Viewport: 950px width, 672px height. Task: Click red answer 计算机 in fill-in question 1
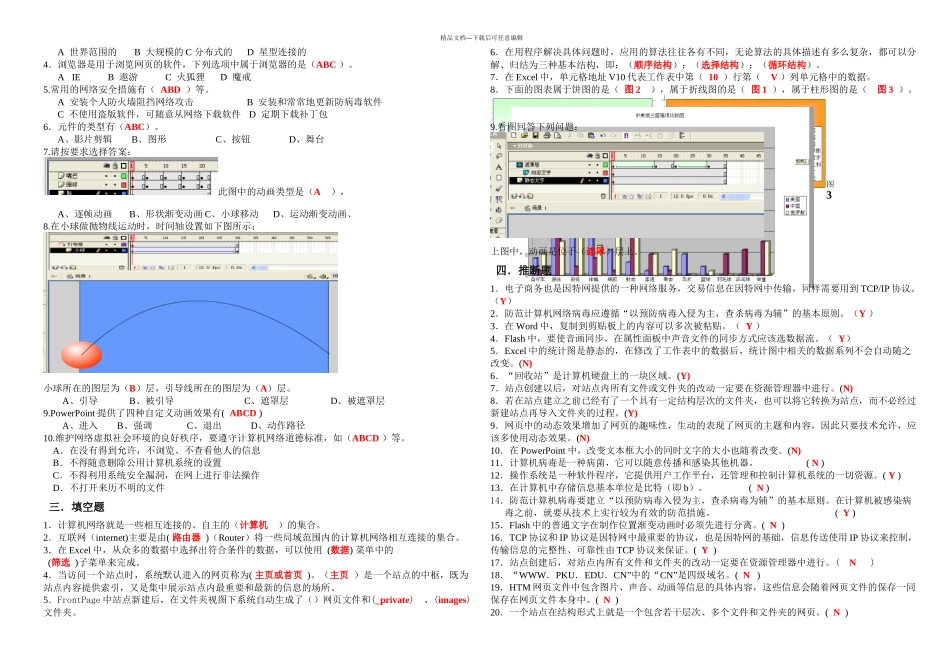[254, 525]
